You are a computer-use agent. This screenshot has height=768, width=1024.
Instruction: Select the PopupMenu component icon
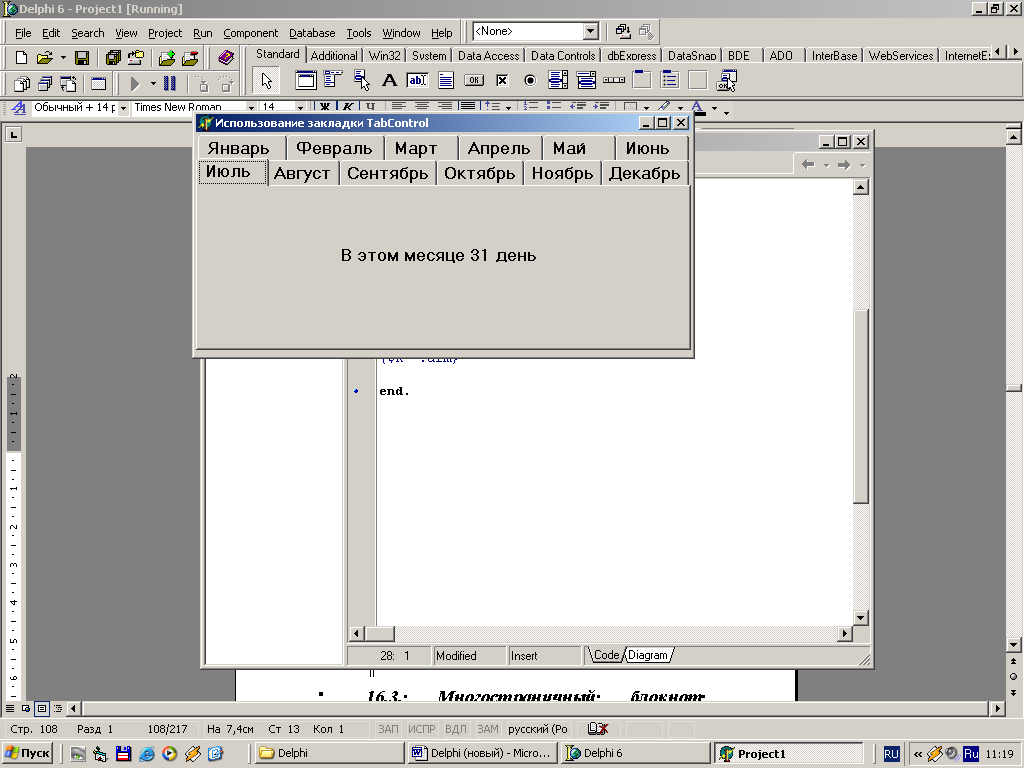361,80
